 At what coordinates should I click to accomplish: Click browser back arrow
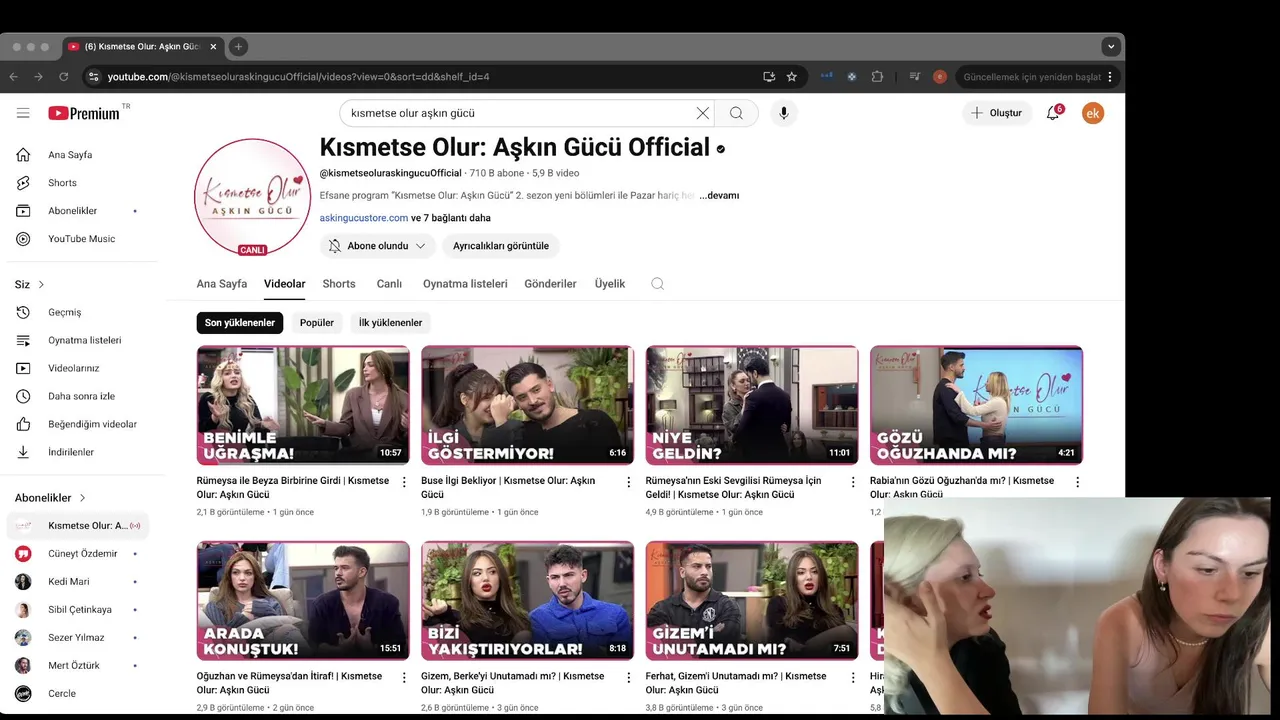[14, 77]
